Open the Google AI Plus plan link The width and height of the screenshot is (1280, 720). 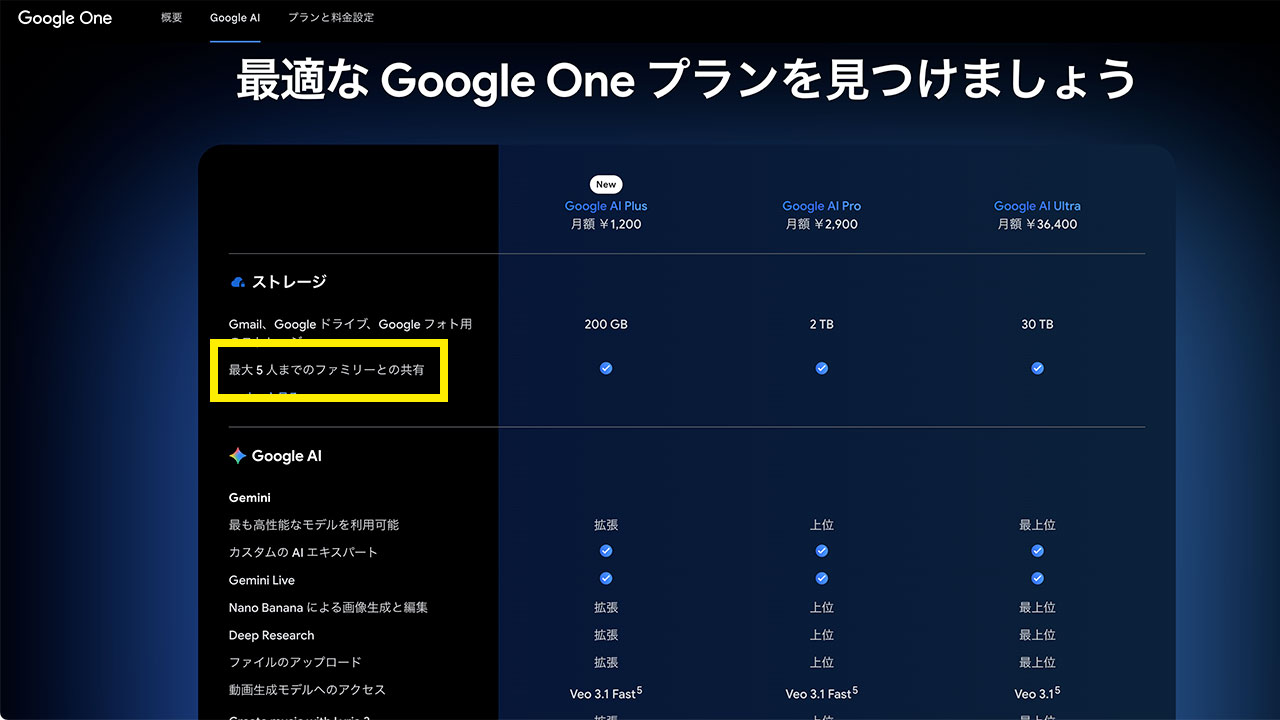click(606, 205)
